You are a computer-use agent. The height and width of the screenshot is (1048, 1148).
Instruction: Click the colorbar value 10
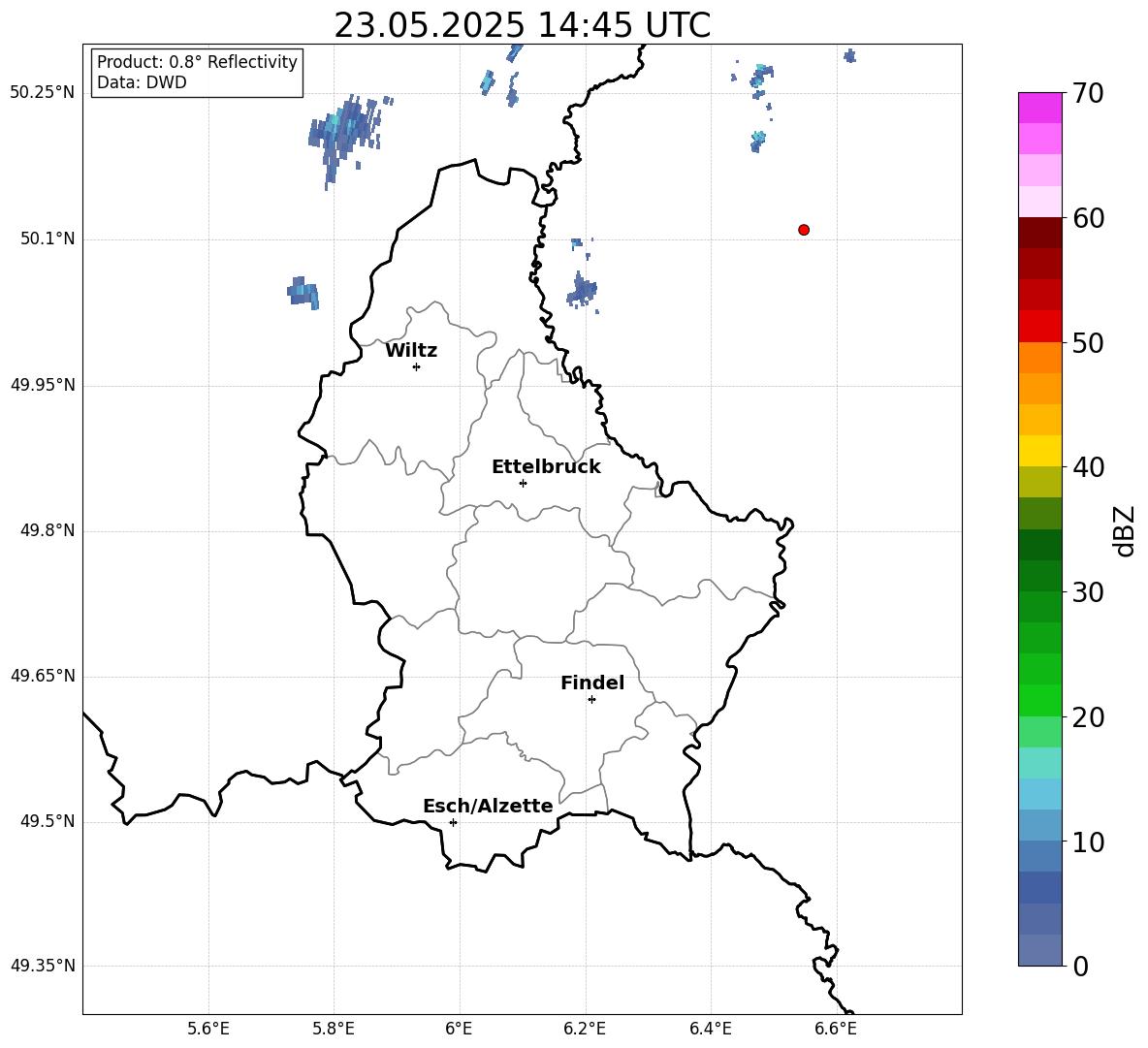(x=1088, y=842)
